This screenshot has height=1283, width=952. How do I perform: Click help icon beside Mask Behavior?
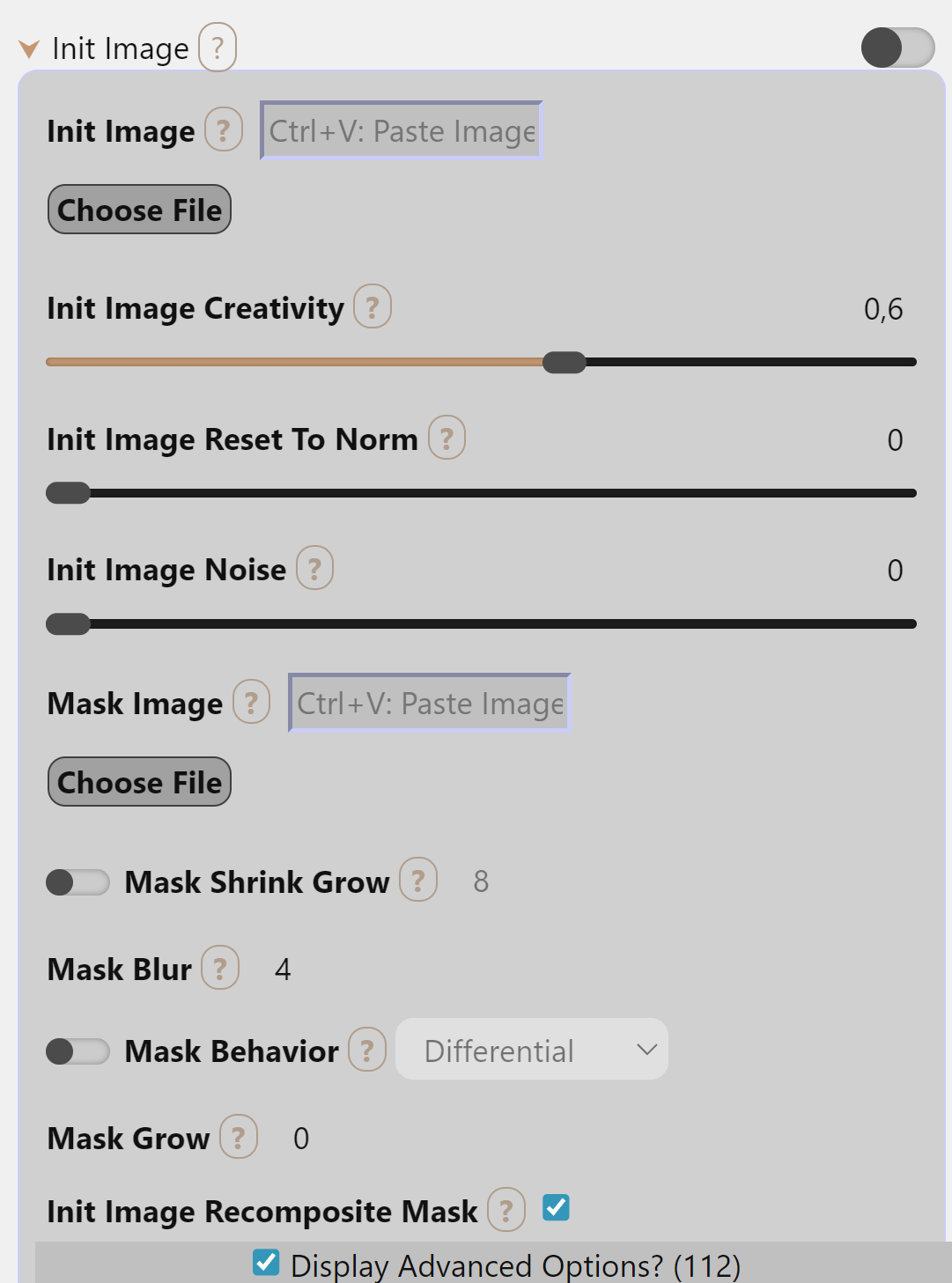pyautogui.click(x=367, y=1051)
